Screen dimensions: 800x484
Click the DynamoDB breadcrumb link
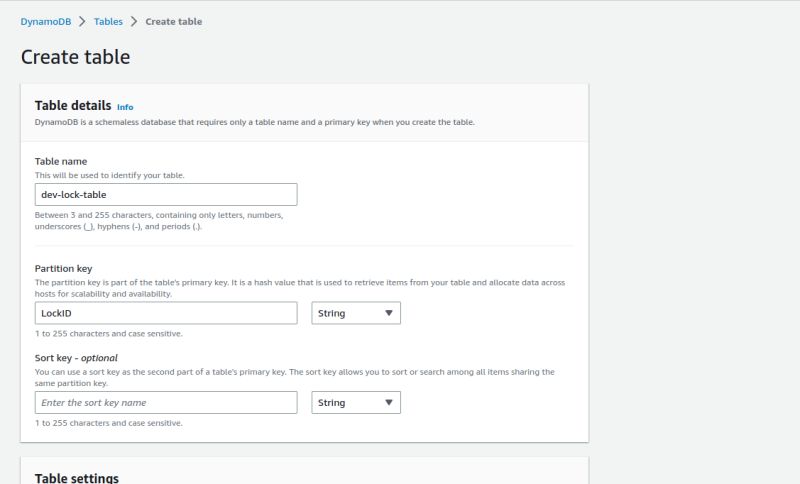(x=47, y=21)
